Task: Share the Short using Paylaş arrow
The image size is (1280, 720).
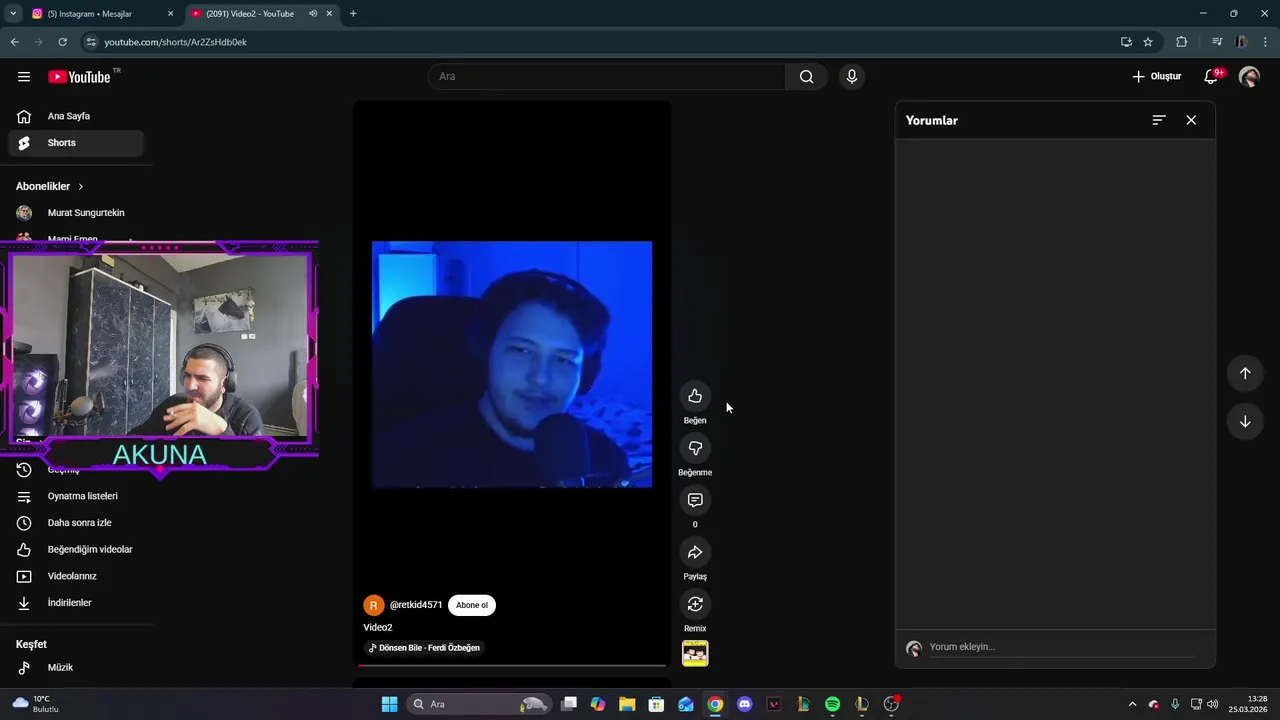Action: (695, 552)
